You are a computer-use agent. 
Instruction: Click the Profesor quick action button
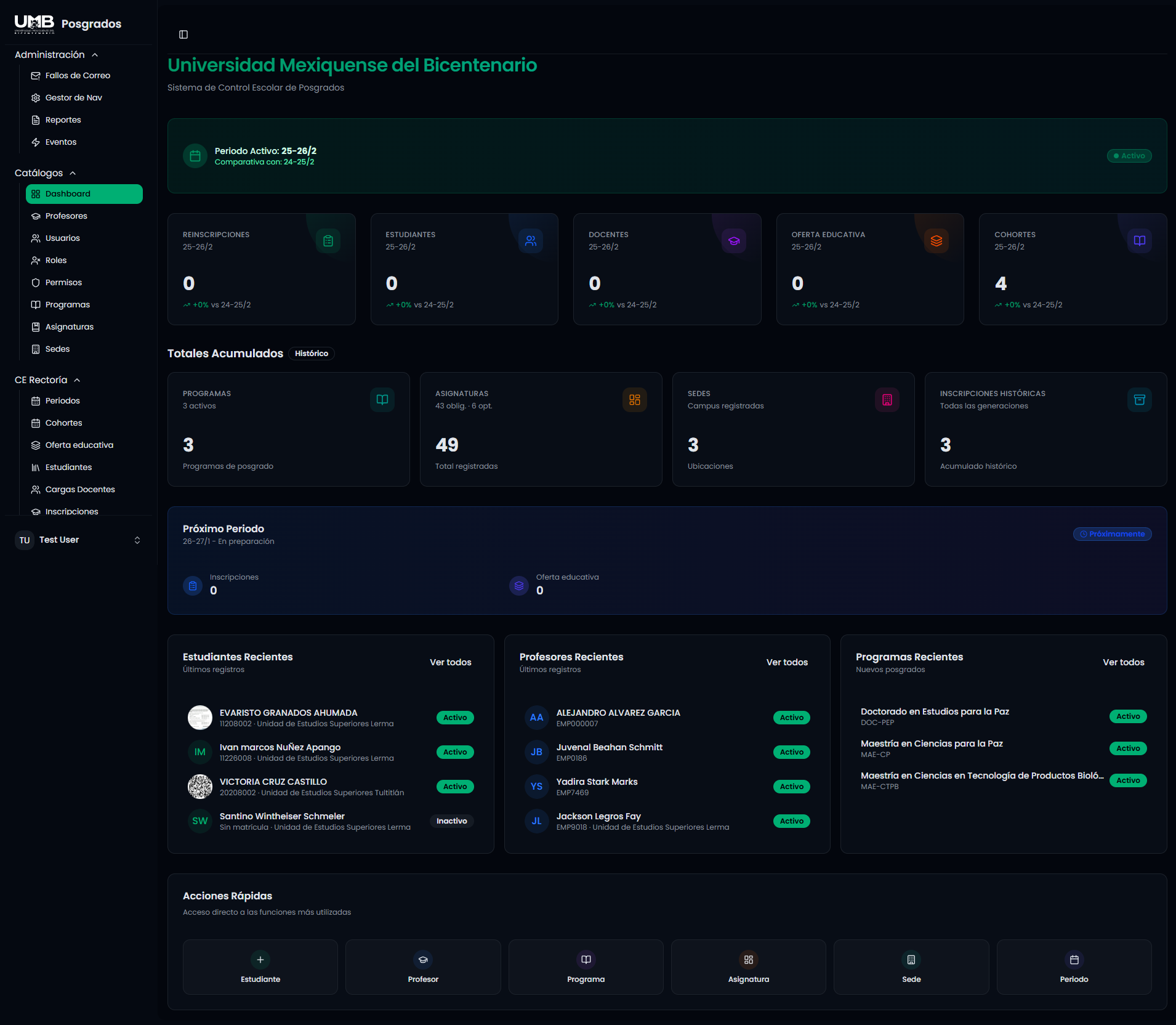[x=423, y=967]
